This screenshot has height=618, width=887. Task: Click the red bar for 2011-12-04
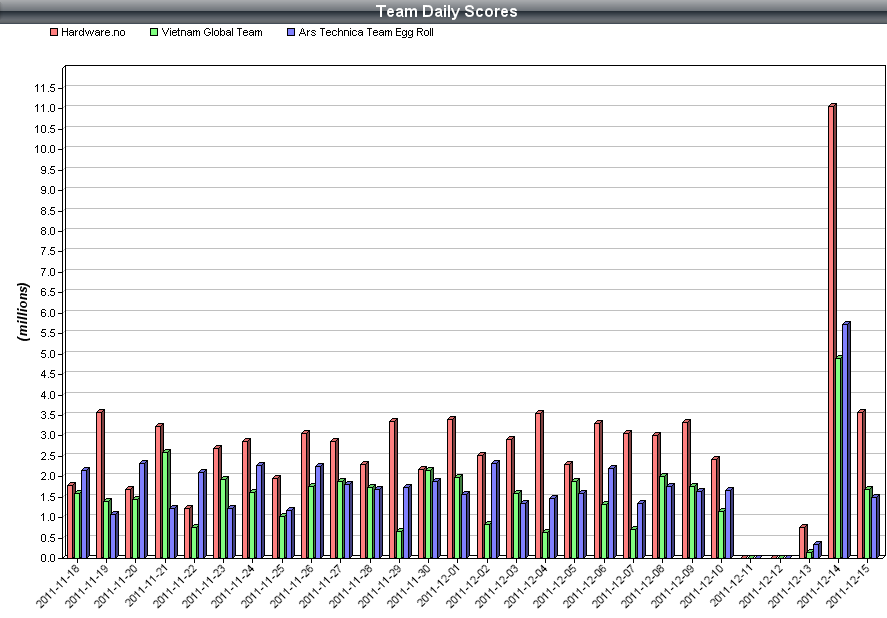point(539,484)
